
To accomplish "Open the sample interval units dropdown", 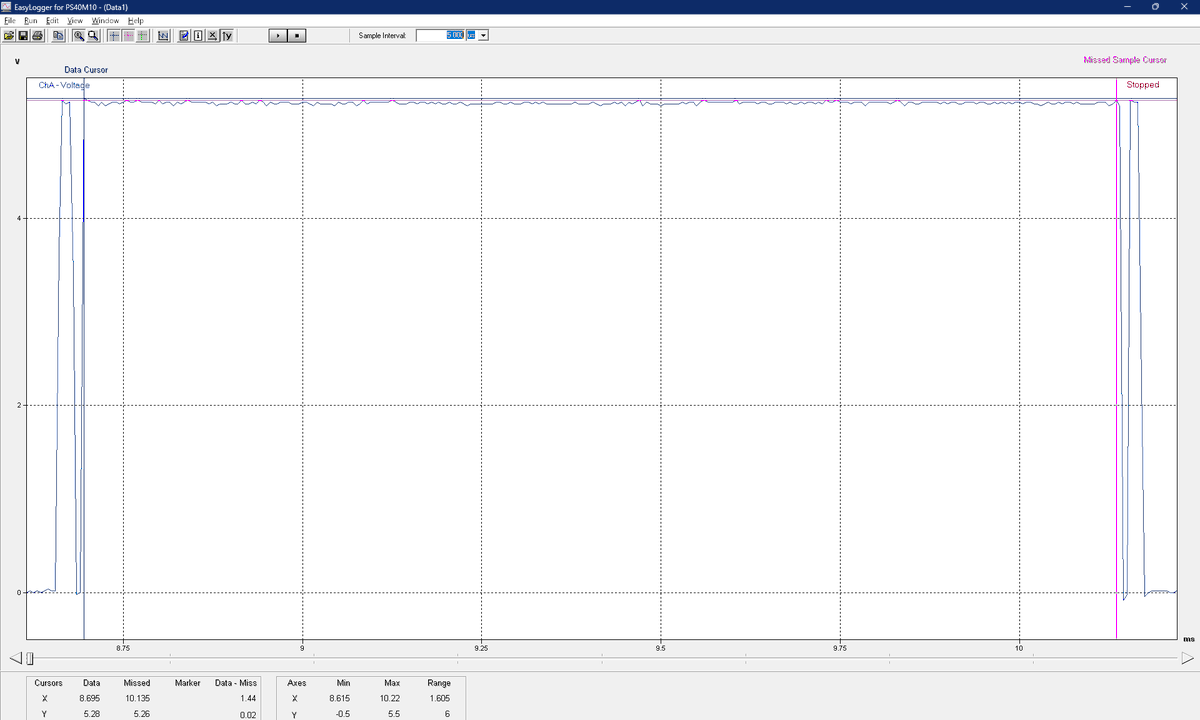I will coord(483,35).
